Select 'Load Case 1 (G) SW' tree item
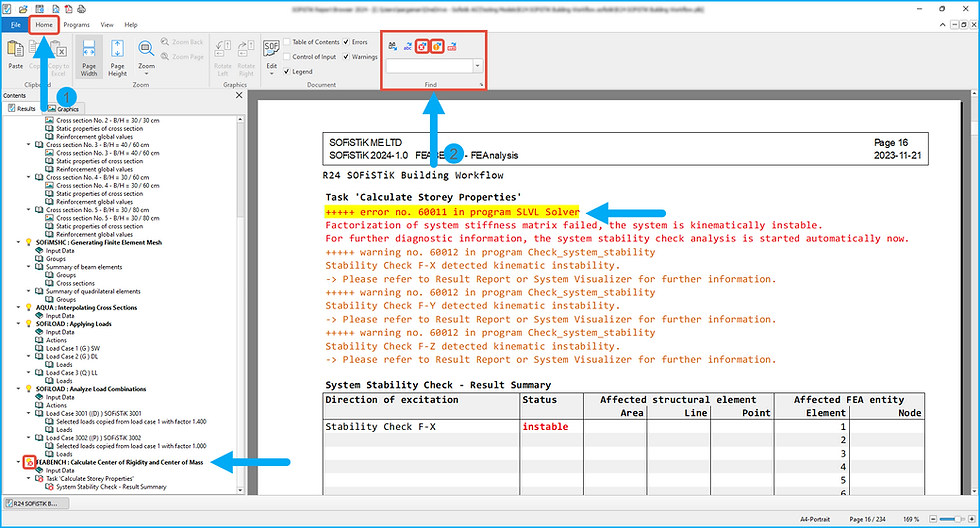The width and height of the screenshot is (980, 528). click(73, 348)
